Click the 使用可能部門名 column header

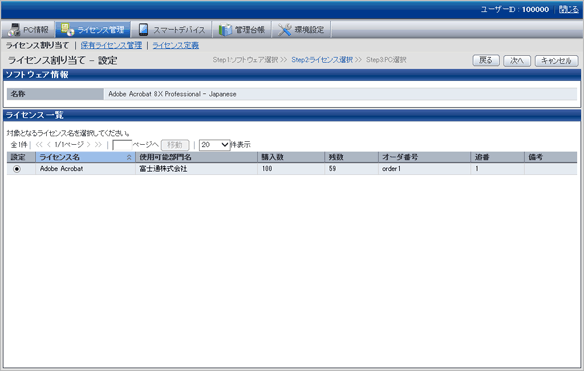(196, 157)
